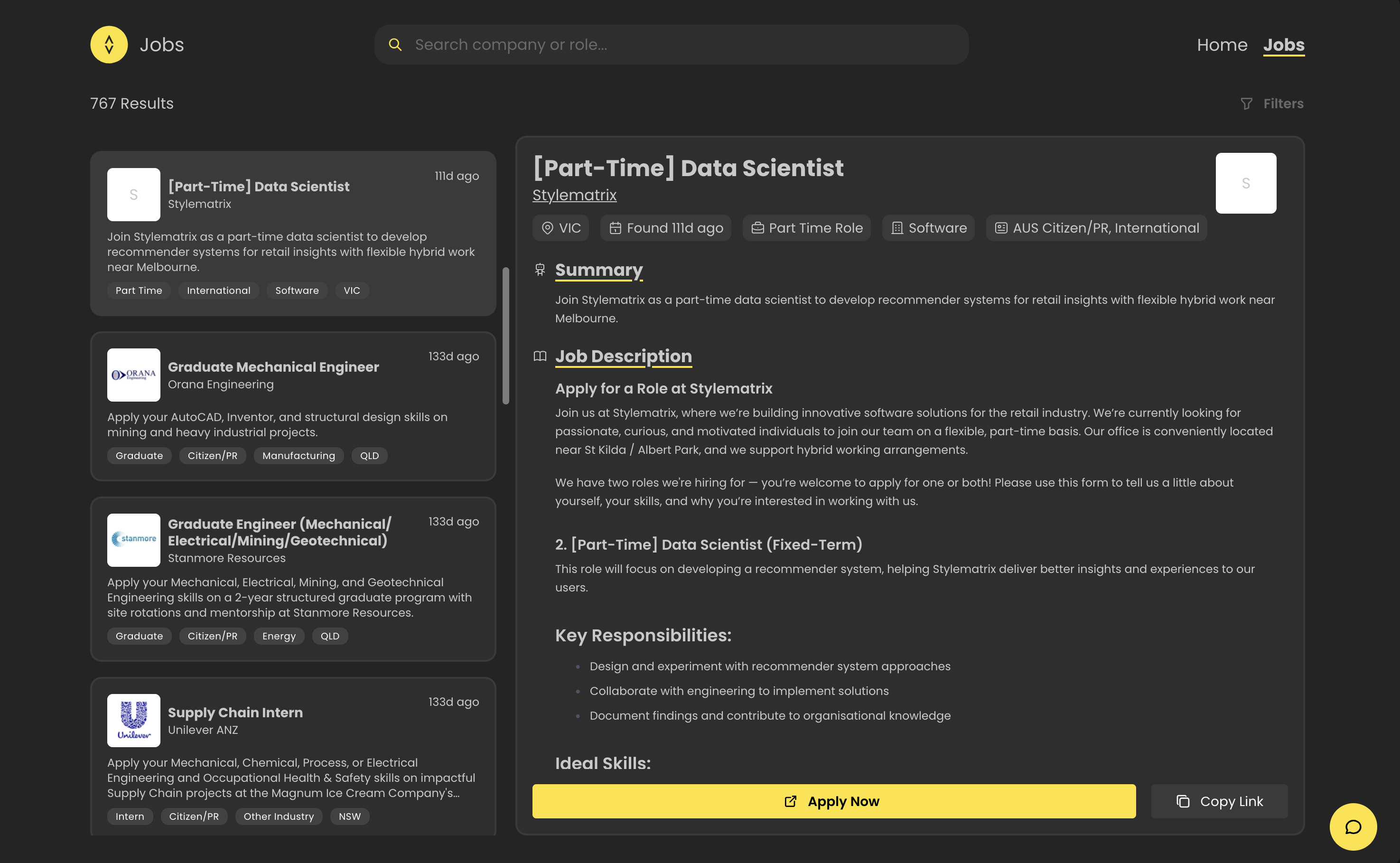Click the yellow Jobs logo icon
The width and height of the screenshot is (1400, 863).
109,45
